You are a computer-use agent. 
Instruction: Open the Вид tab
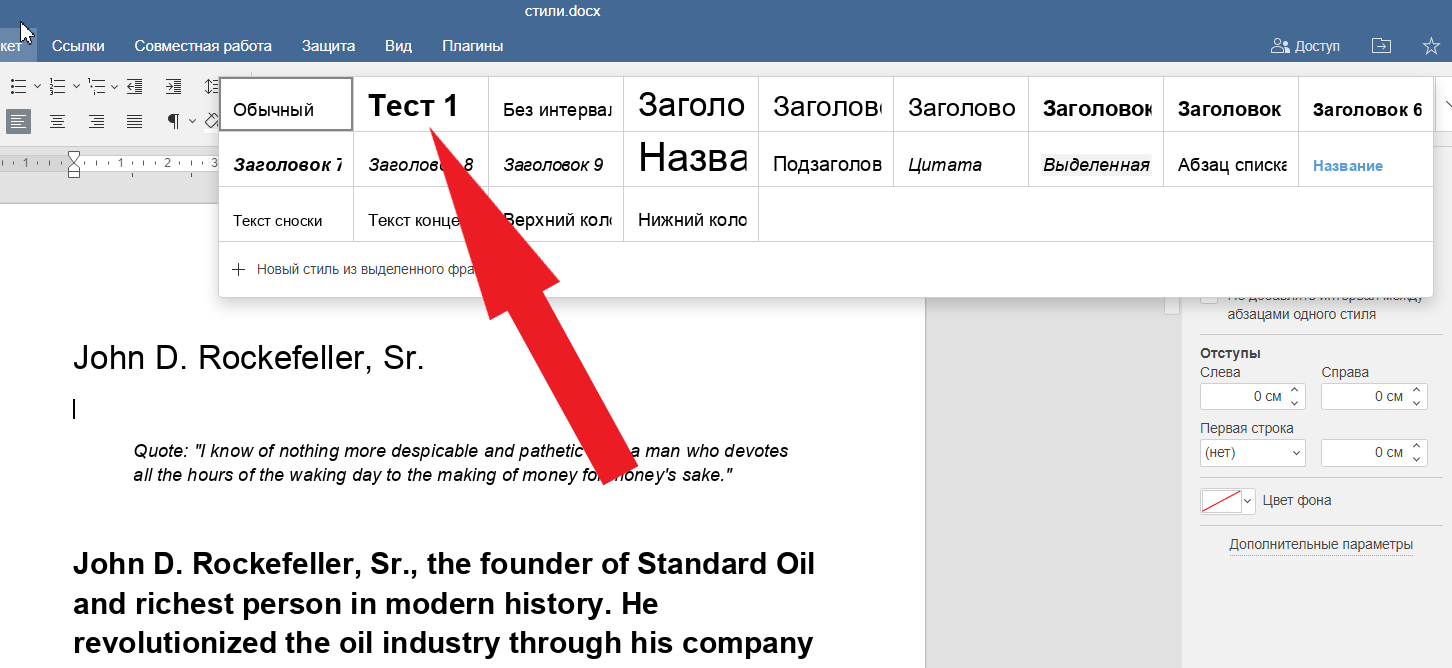(x=398, y=46)
